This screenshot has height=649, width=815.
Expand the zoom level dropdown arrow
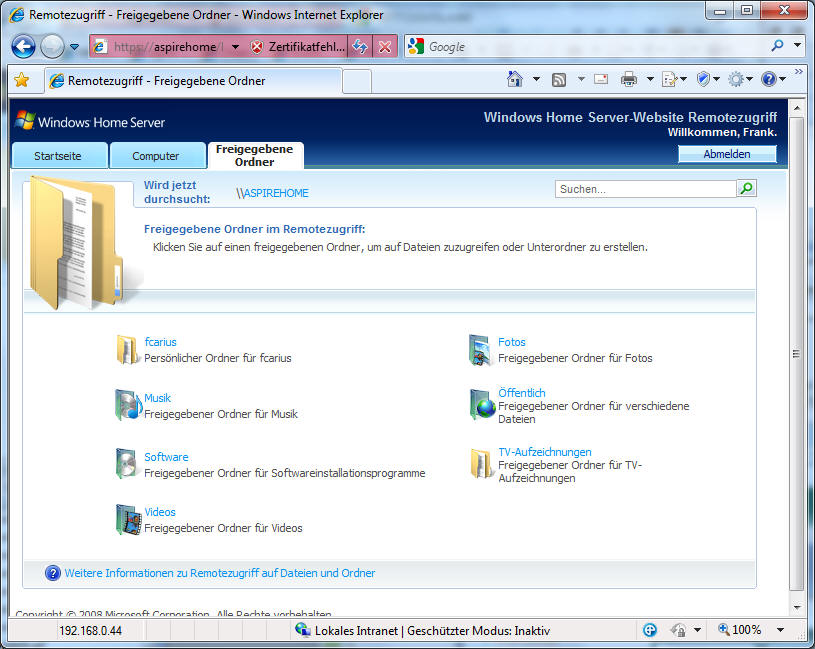click(780, 630)
